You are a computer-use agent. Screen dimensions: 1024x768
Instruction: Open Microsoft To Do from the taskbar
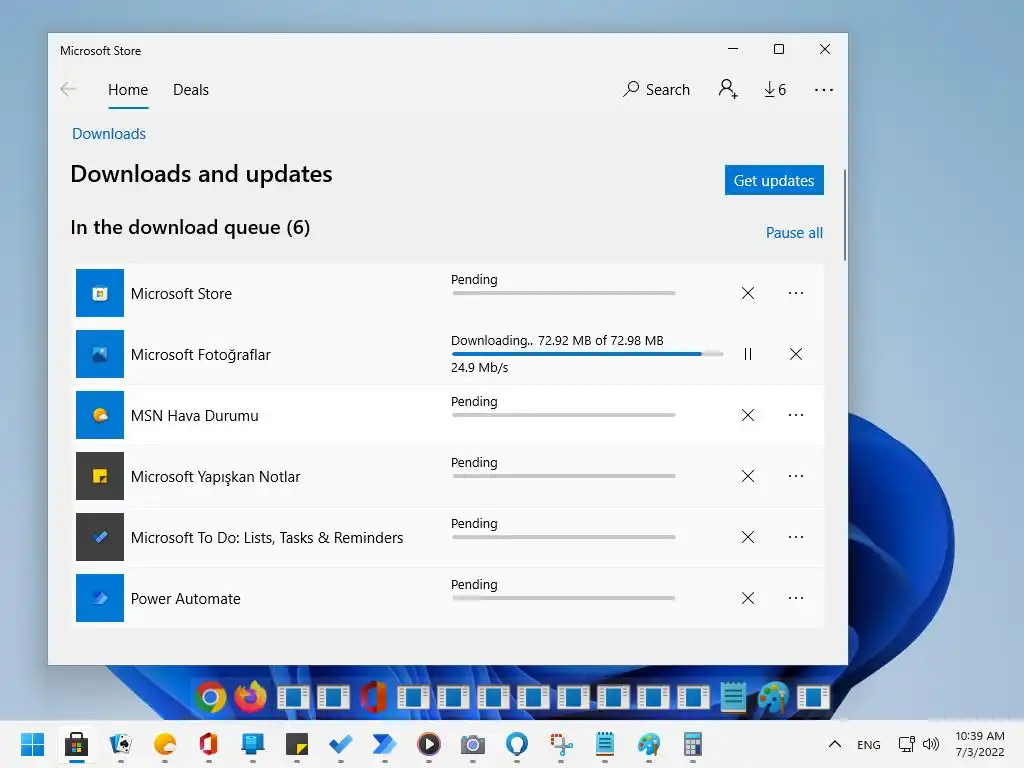pyautogui.click(x=340, y=744)
